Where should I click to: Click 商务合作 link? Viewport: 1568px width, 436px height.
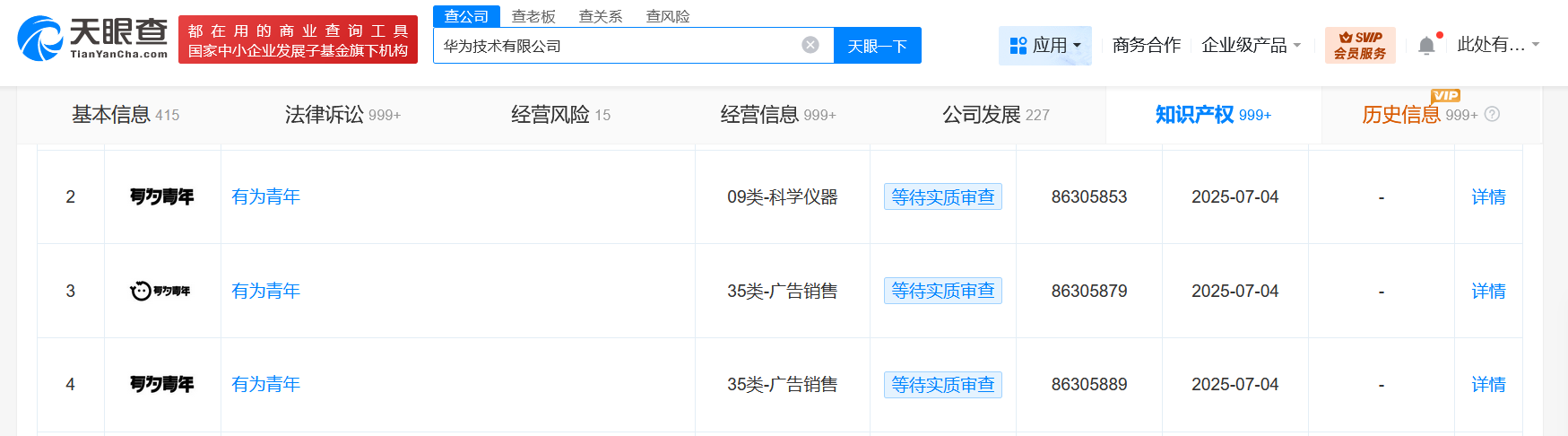1146,46
